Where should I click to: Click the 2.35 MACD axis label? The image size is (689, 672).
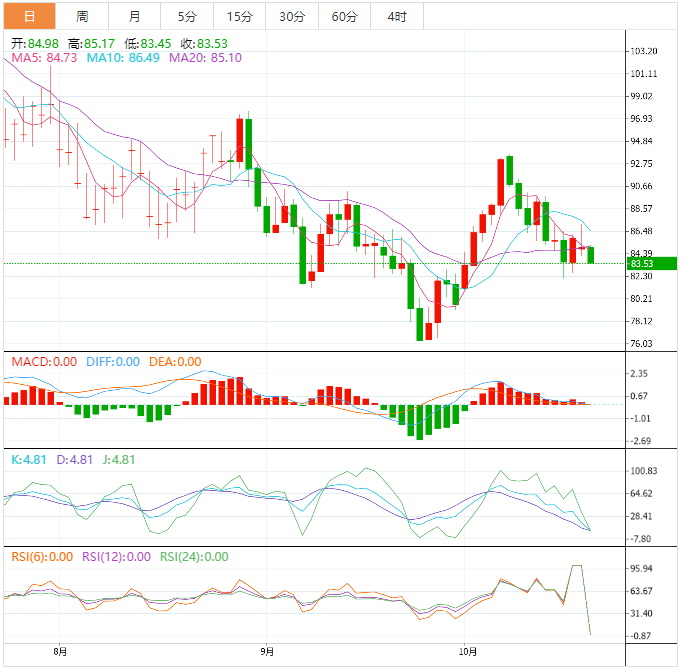coord(639,374)
